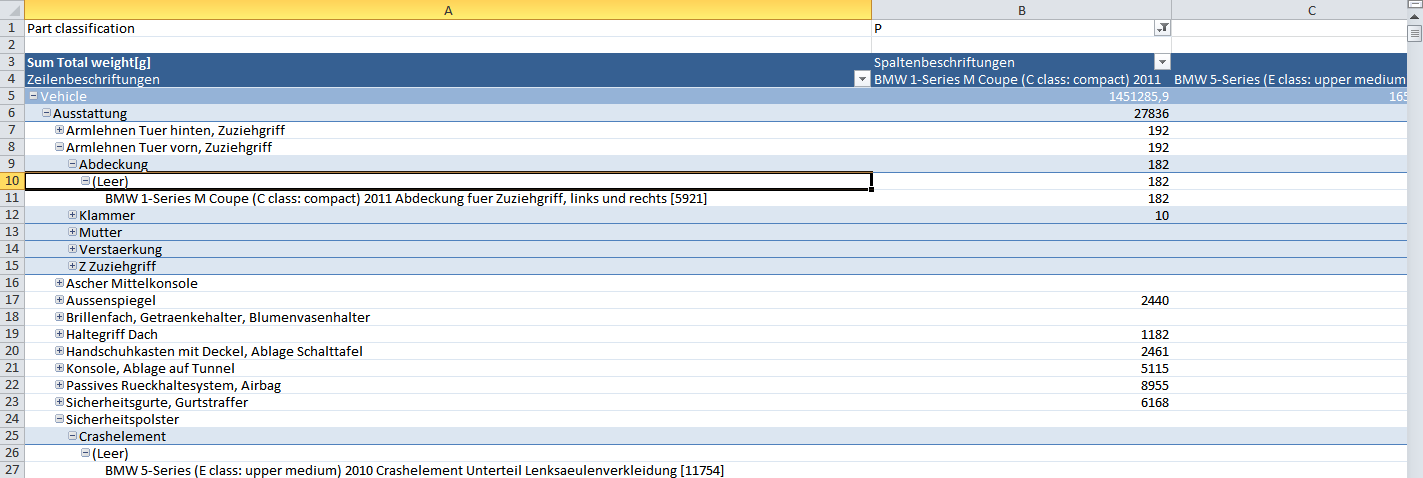Select row 27 header
Screen dimensions: 1423x478
pyautogui.click(x=11, y=470)
